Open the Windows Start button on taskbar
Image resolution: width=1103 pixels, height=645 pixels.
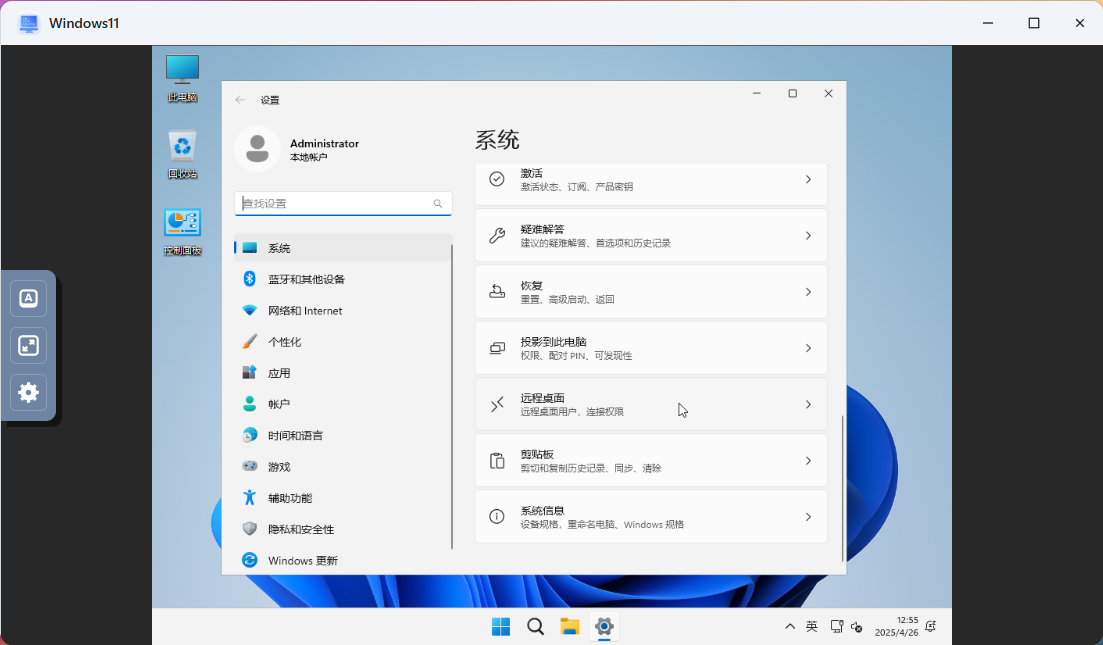pos(501,626)
